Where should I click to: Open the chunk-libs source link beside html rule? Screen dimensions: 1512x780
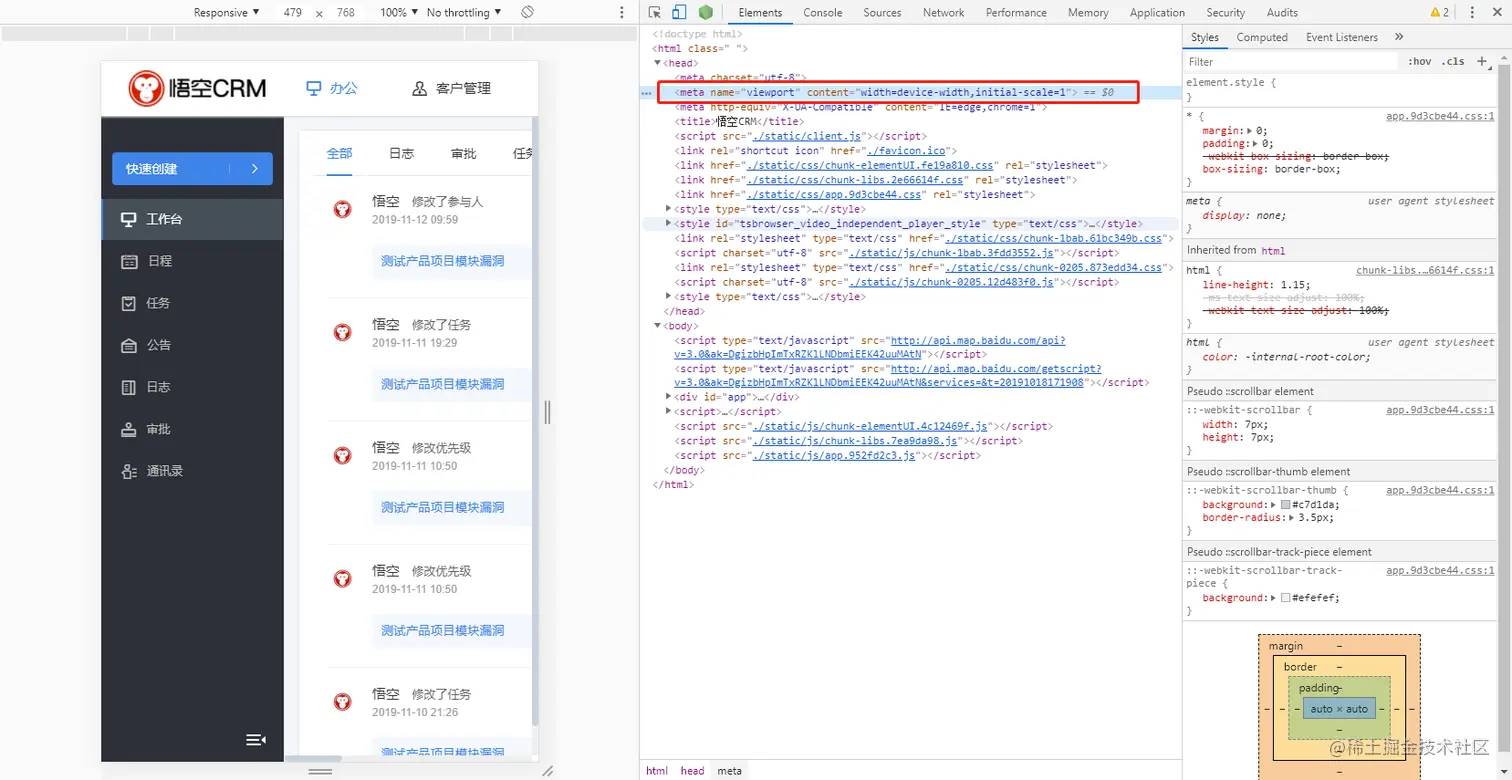point(1425,270)
